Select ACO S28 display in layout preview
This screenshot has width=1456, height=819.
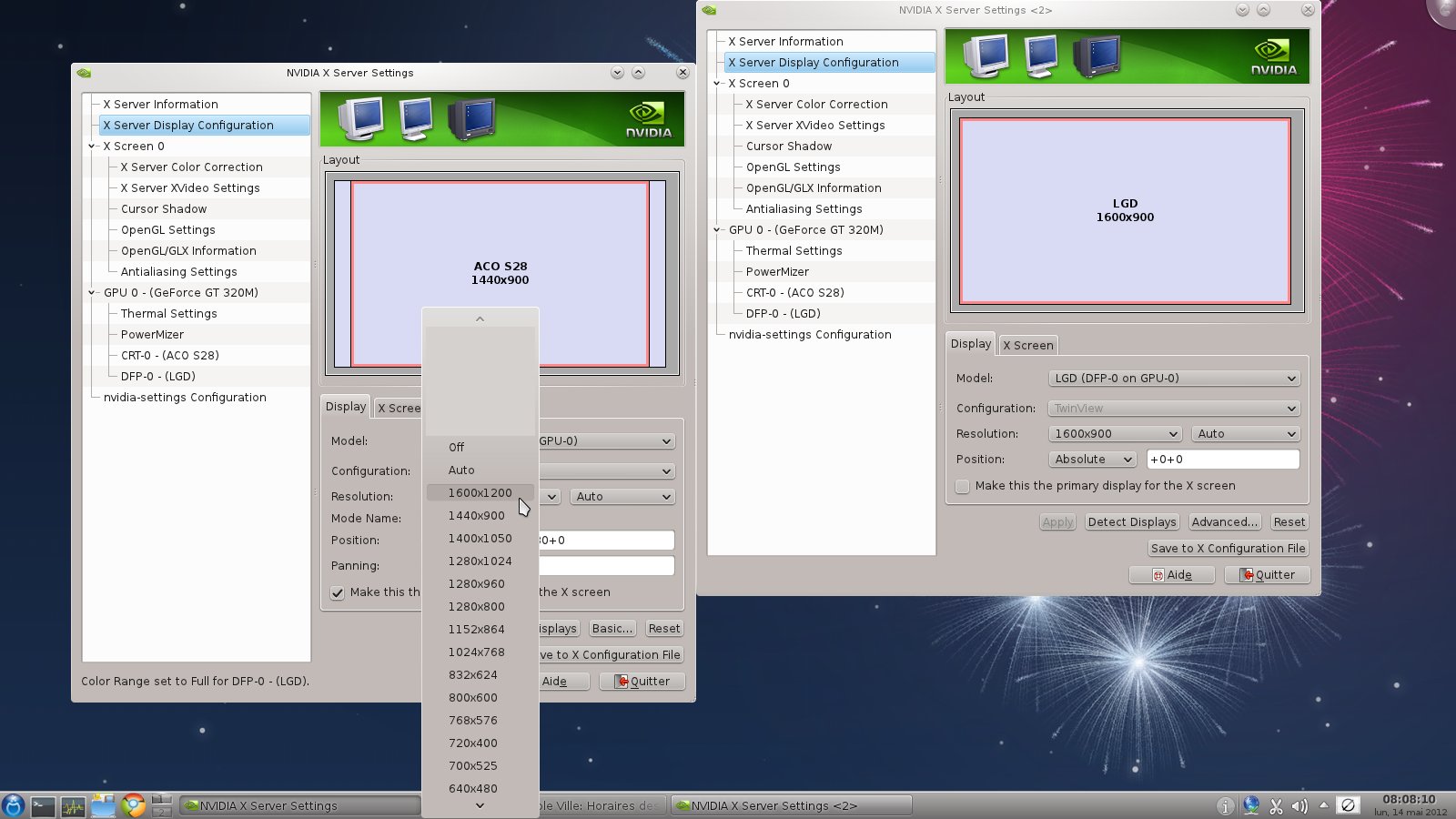point(500,274)
